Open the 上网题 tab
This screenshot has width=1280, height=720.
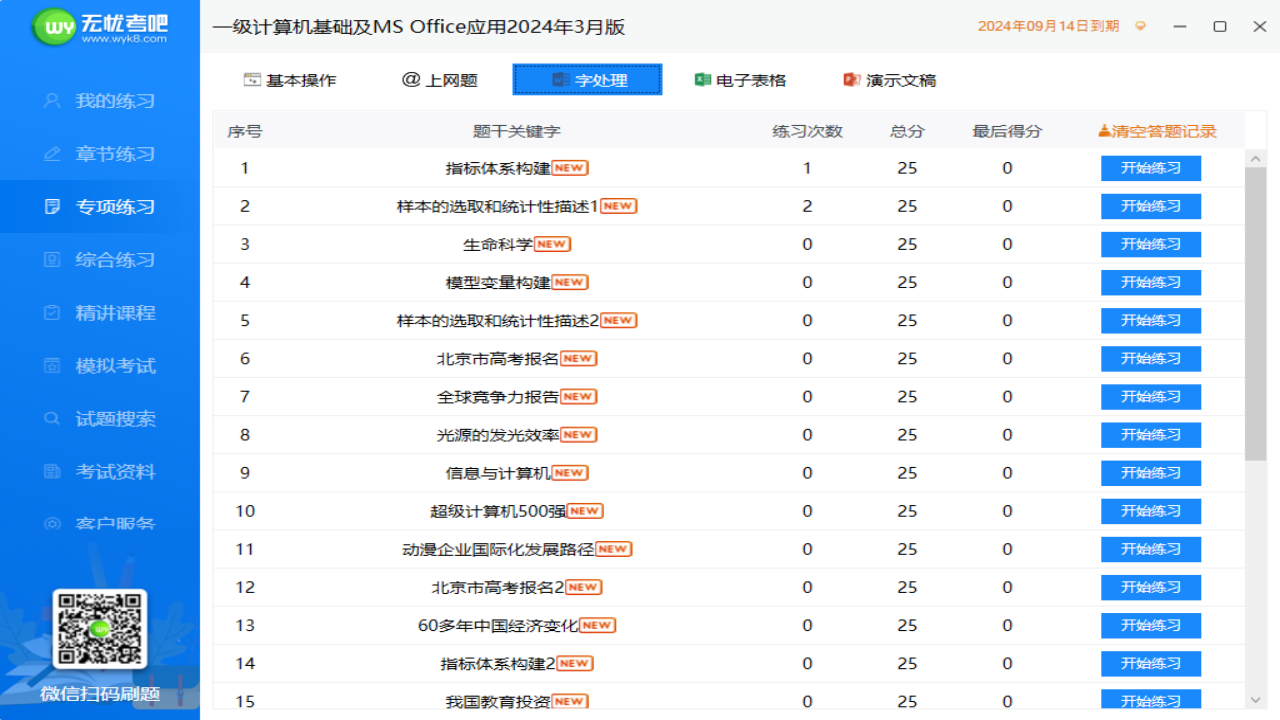click(x=440, y=78)
